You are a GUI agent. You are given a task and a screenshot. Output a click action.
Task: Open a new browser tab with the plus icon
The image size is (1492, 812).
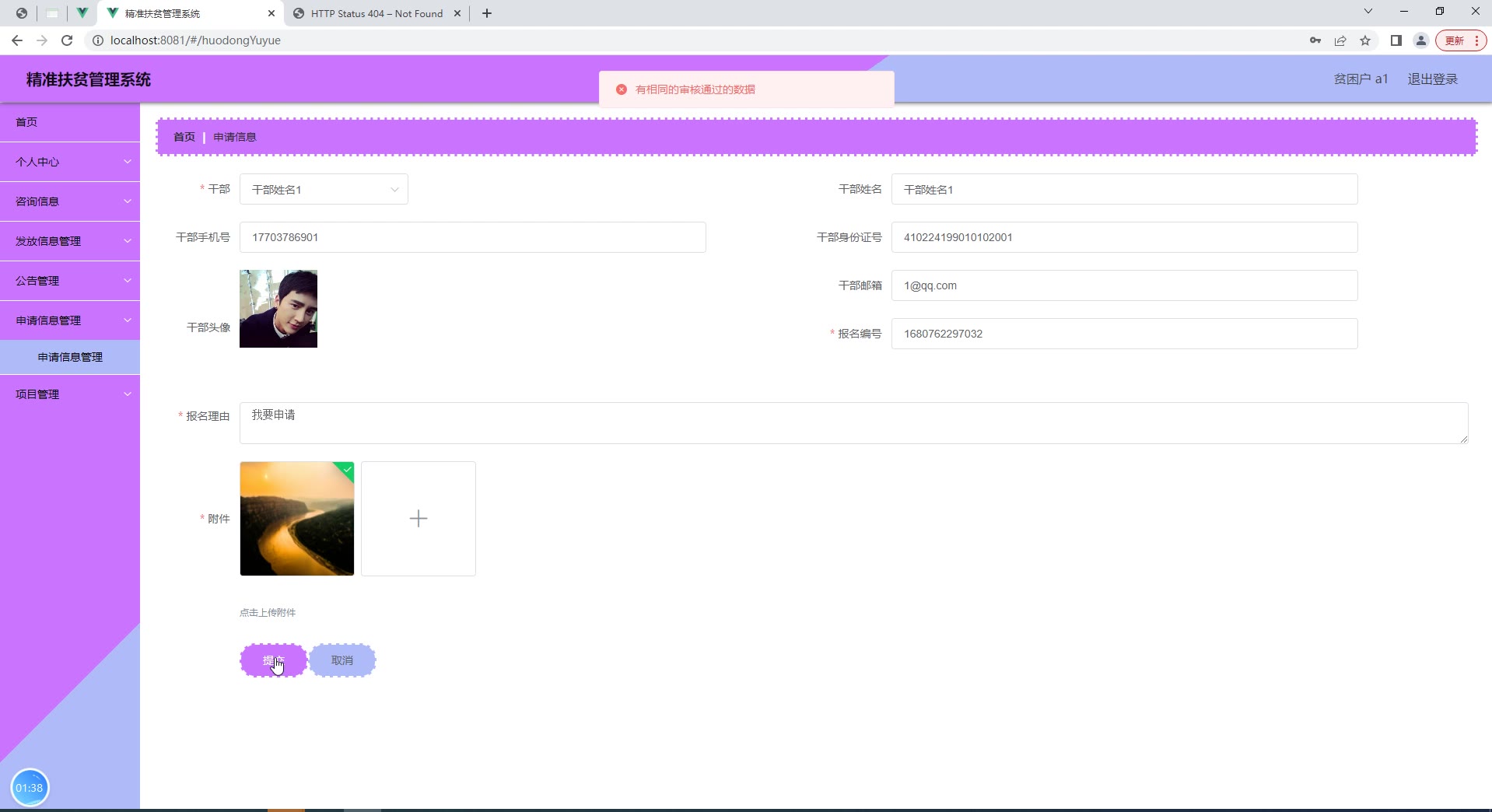[487, 13]
